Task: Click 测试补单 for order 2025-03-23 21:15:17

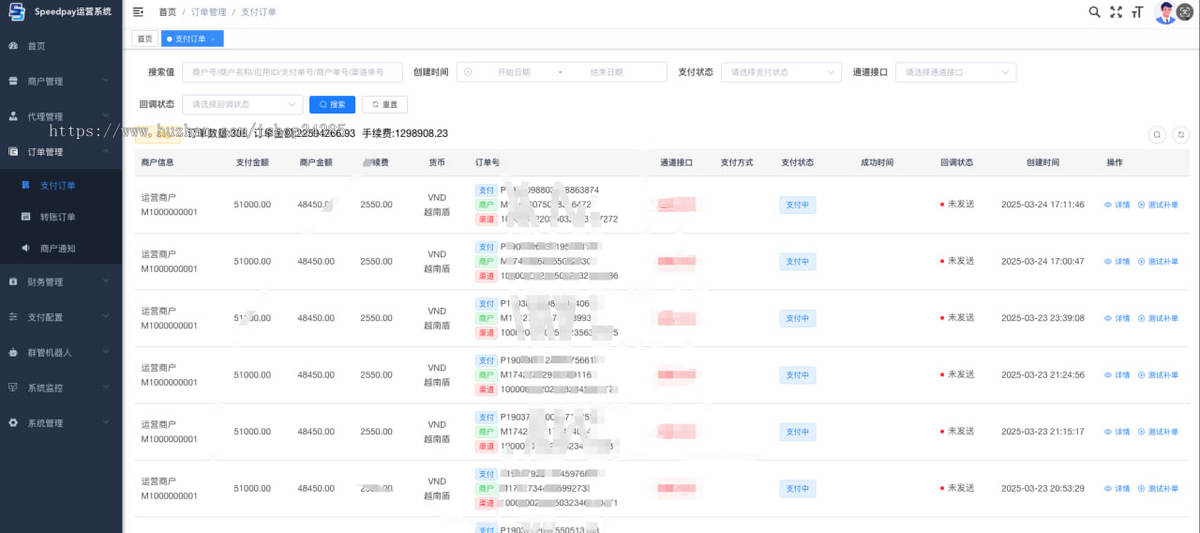Action: tap(1158, 432)
